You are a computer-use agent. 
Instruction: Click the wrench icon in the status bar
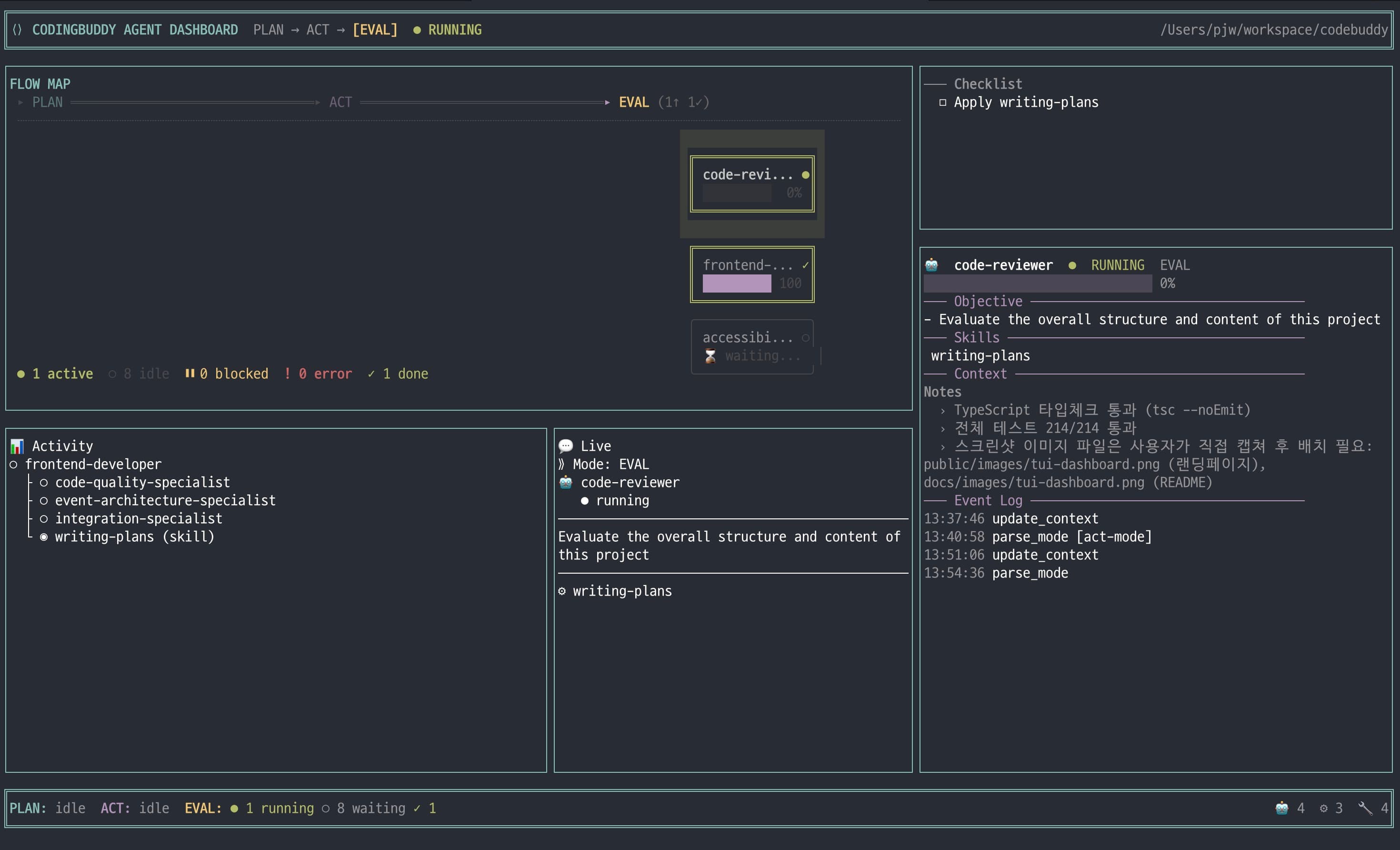tap(1365, 808)
